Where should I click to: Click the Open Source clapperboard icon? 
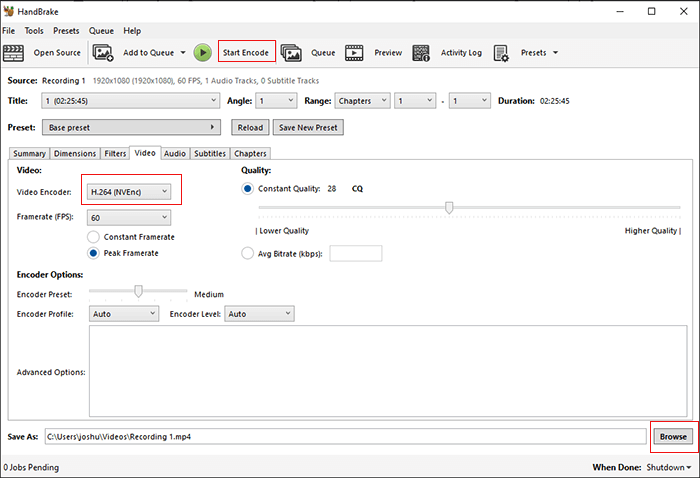[13, 53]
